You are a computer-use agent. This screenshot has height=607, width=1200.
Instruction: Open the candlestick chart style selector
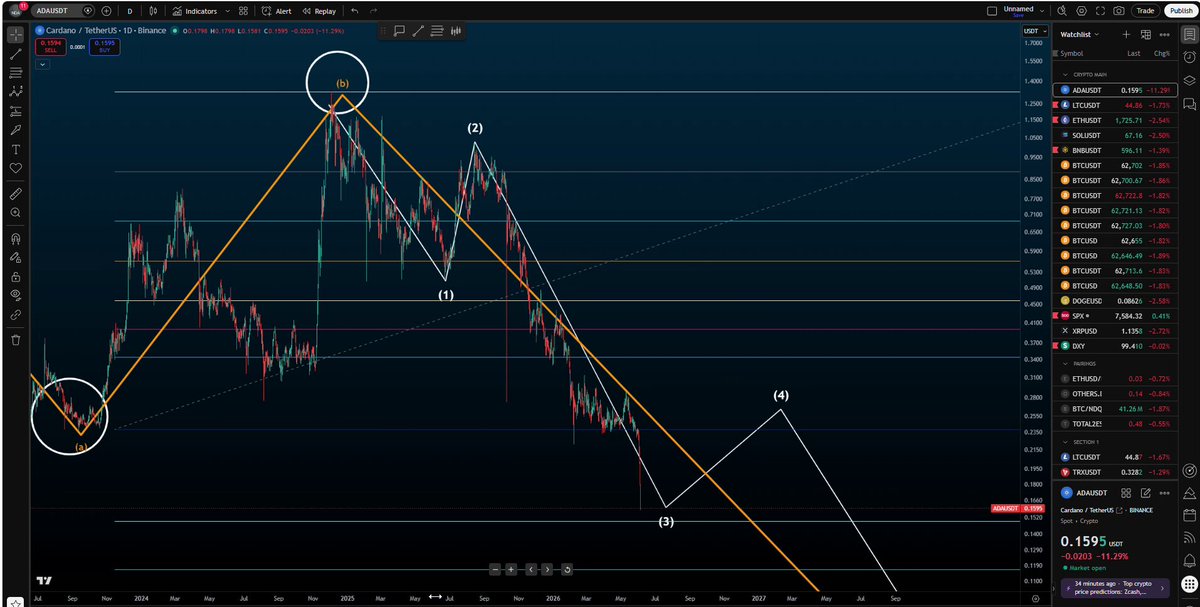coord(153,11)
